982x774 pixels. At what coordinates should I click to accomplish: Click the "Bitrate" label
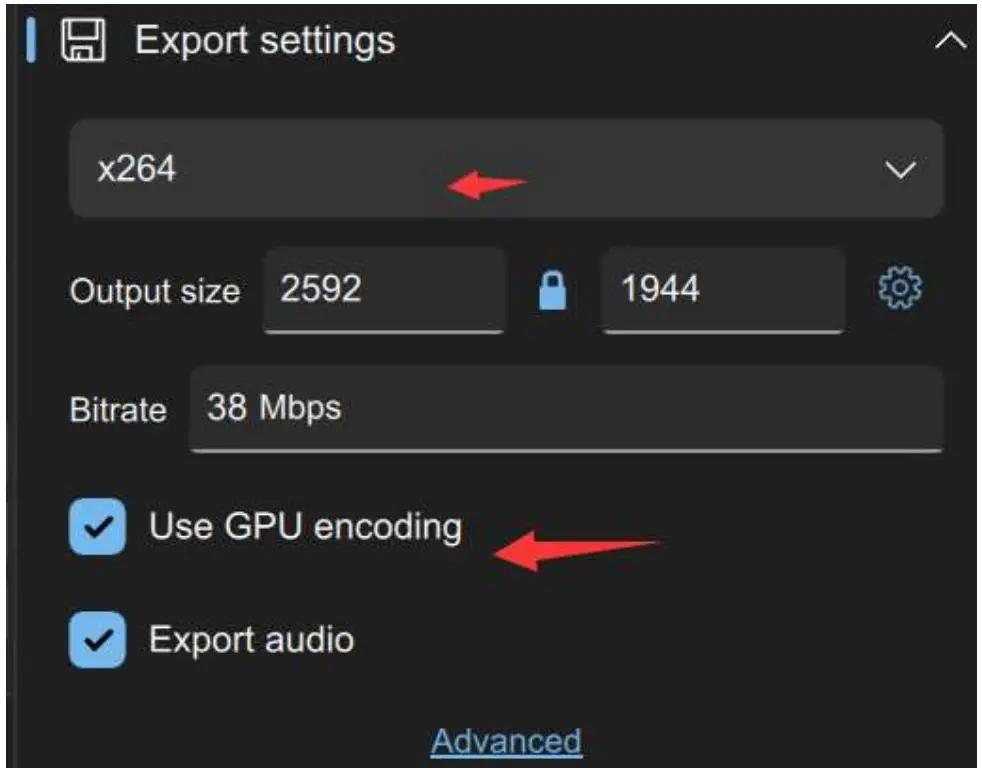click(117, 410)
